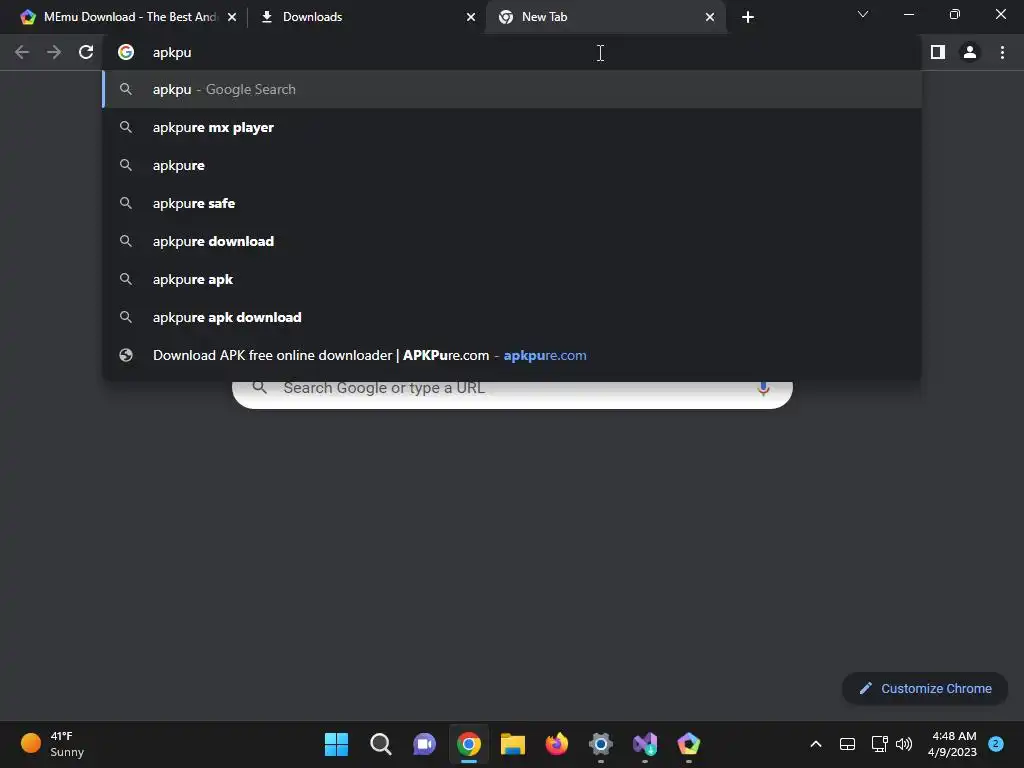Open the gear Settings app in taskbar
The width and height of the screenshot is (1024, 768).
coord(601,744)
